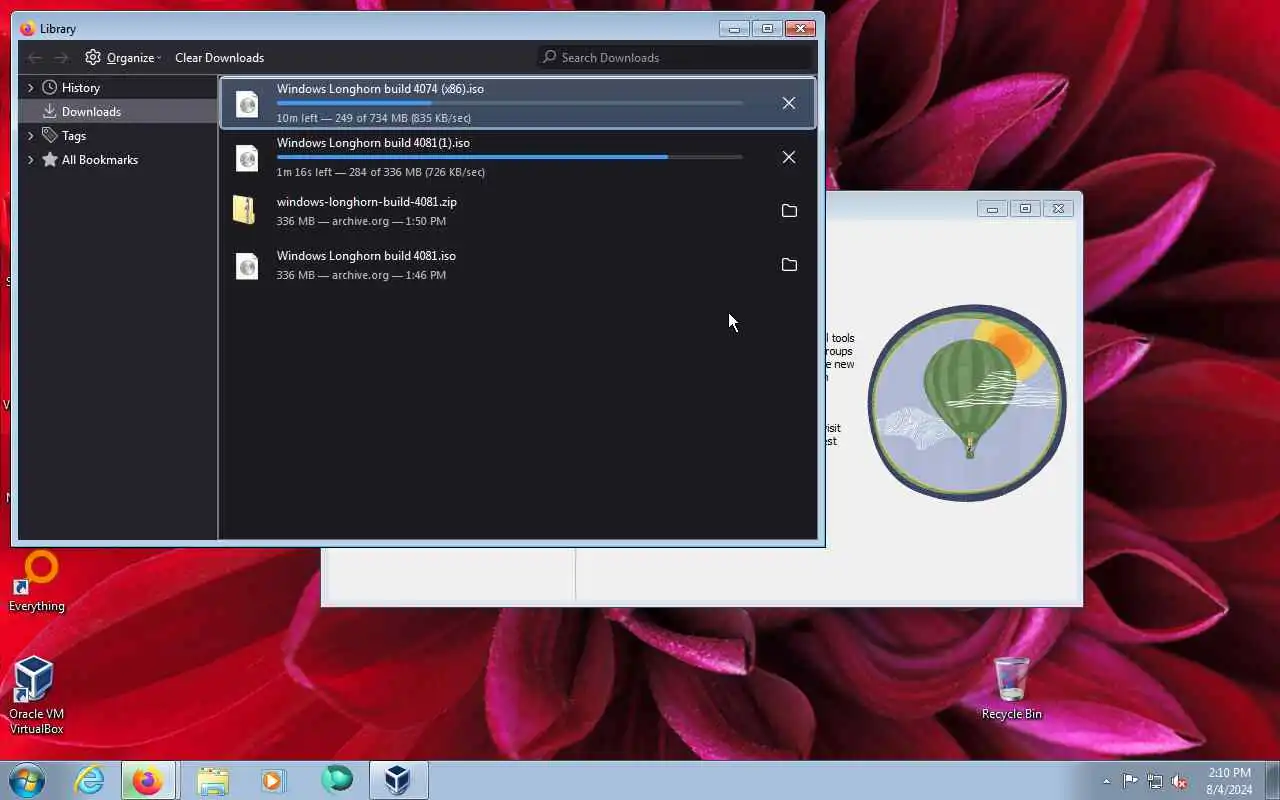Click the build 4081(1) download progress bar
The width and height of the screenshot is (1280, 800).
coord(510,157)
